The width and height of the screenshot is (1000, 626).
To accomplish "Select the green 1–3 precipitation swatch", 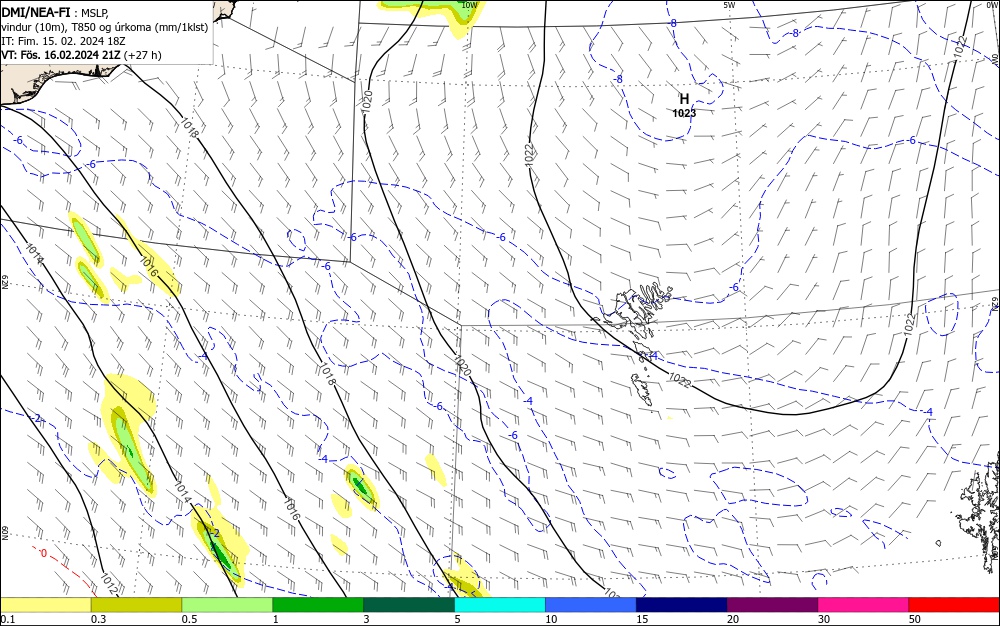I will tap(318, 605).
